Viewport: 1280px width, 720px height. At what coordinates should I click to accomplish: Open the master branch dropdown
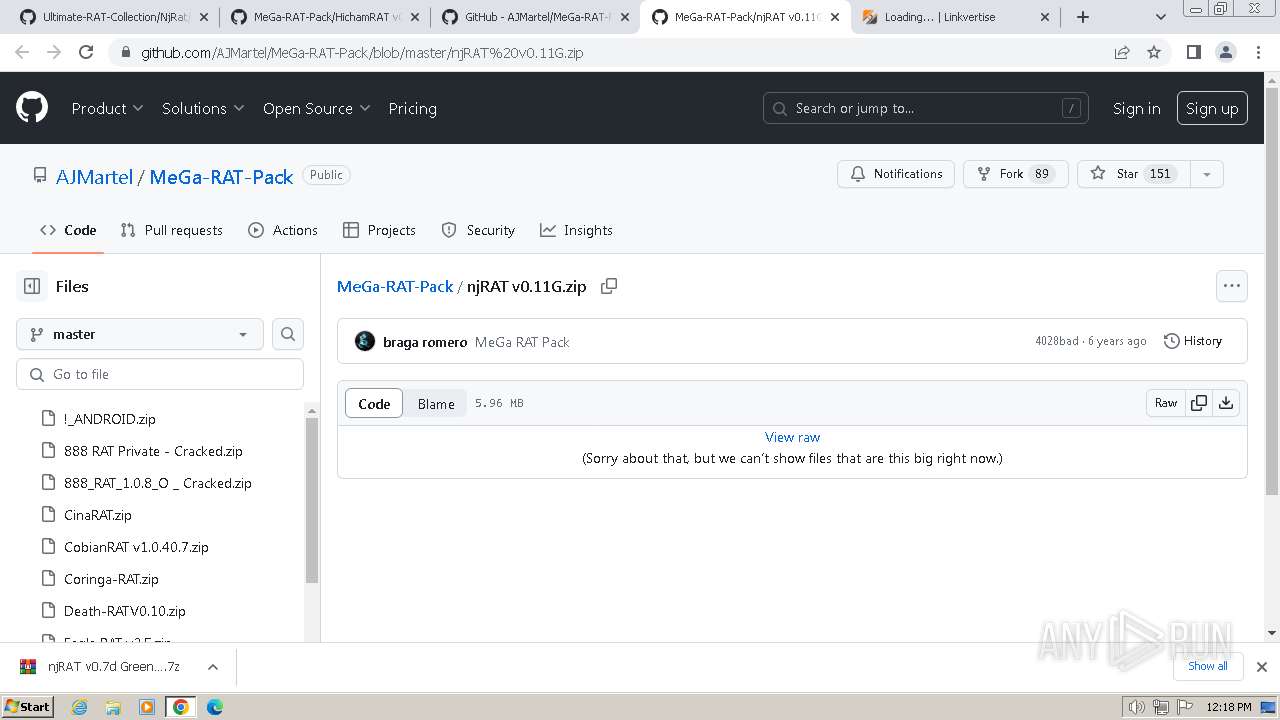tap(140, 334)
